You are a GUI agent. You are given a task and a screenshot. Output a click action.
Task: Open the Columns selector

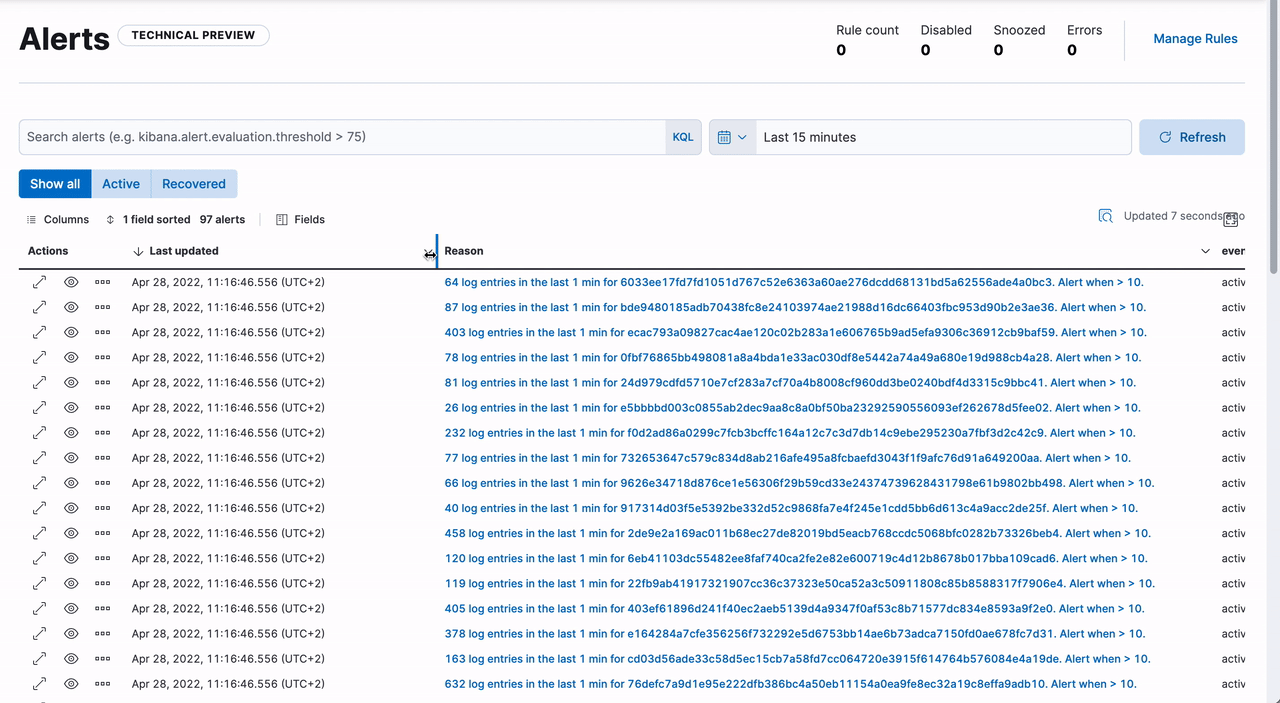click(x=57, y=219)
